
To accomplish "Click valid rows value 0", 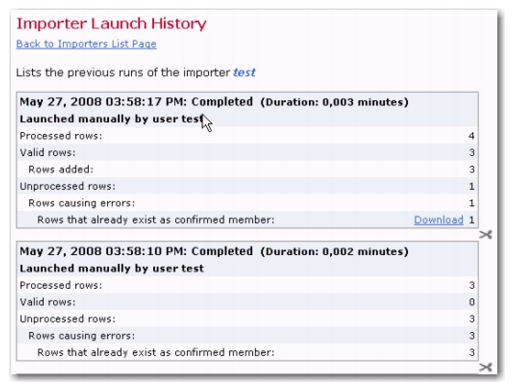I will click(x=471, y=302).
